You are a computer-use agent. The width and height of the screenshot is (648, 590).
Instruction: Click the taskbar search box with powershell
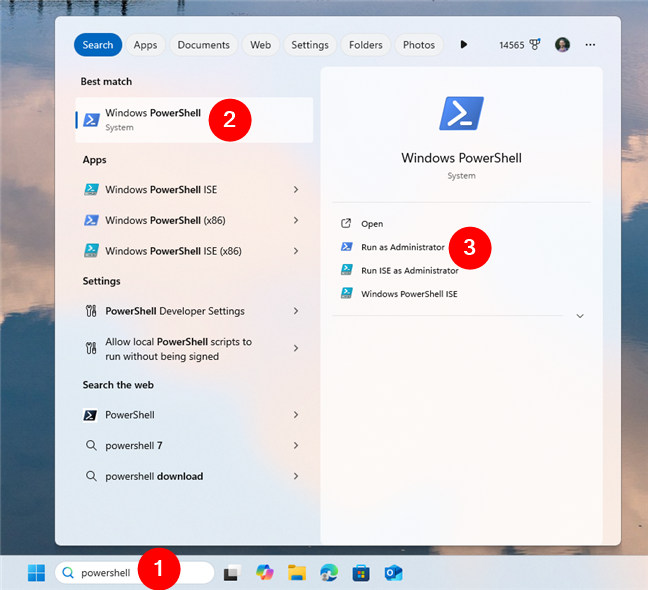point(135,573)
